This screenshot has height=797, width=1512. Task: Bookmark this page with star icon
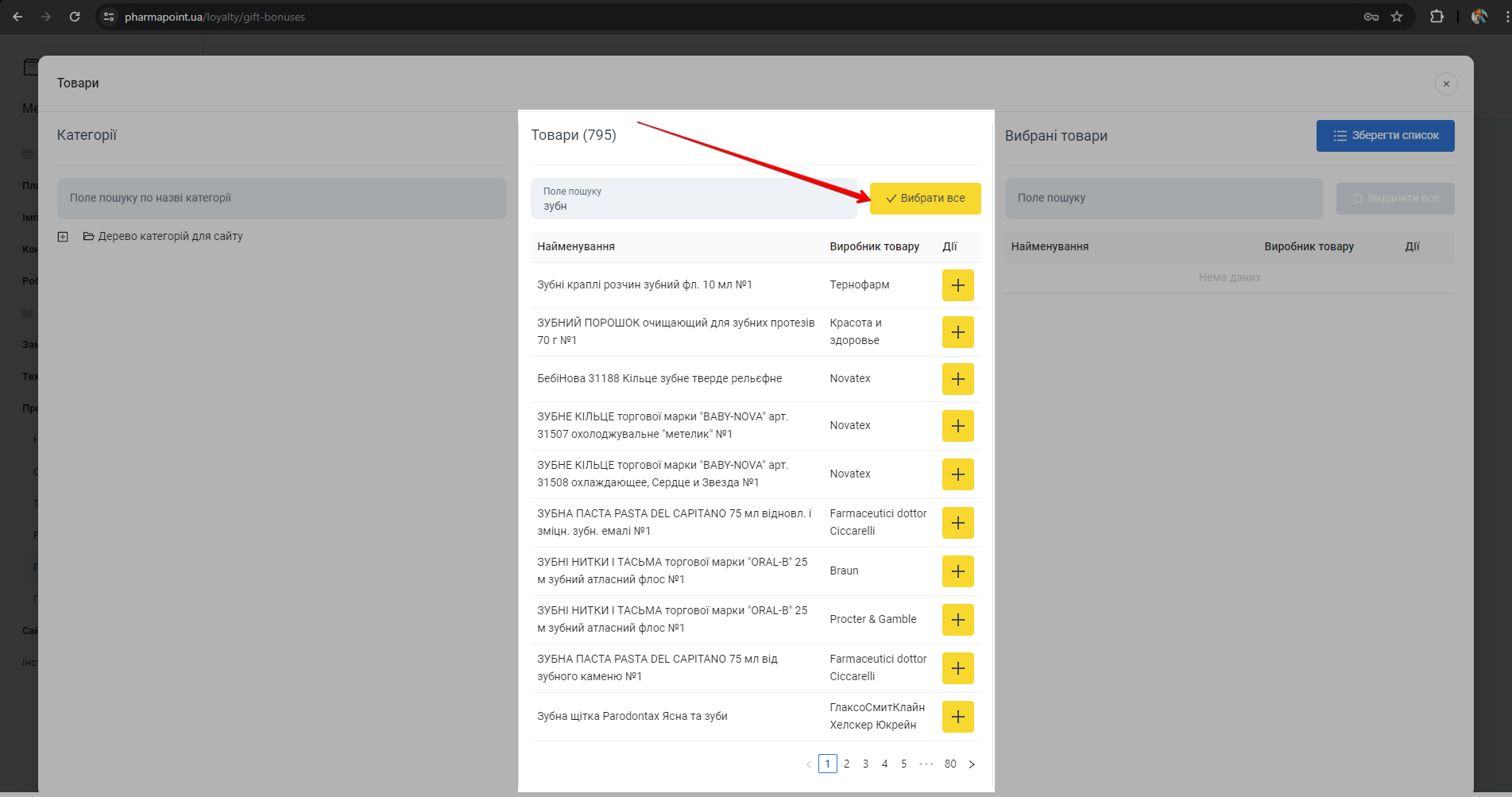tap(1397, 17)
